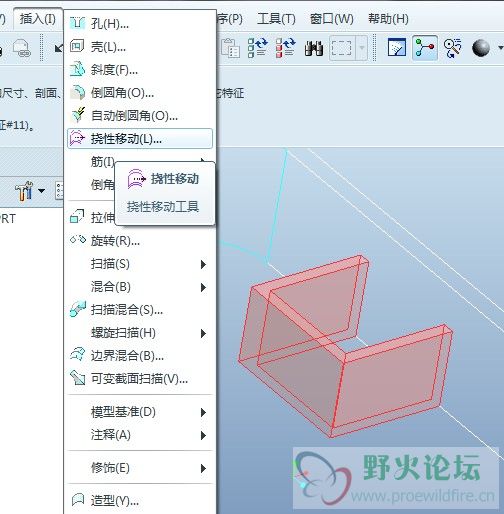504x514 pixels.
Task: Click the 壳 shell icon
Action: pyautogui.click(x=77, y=46)
